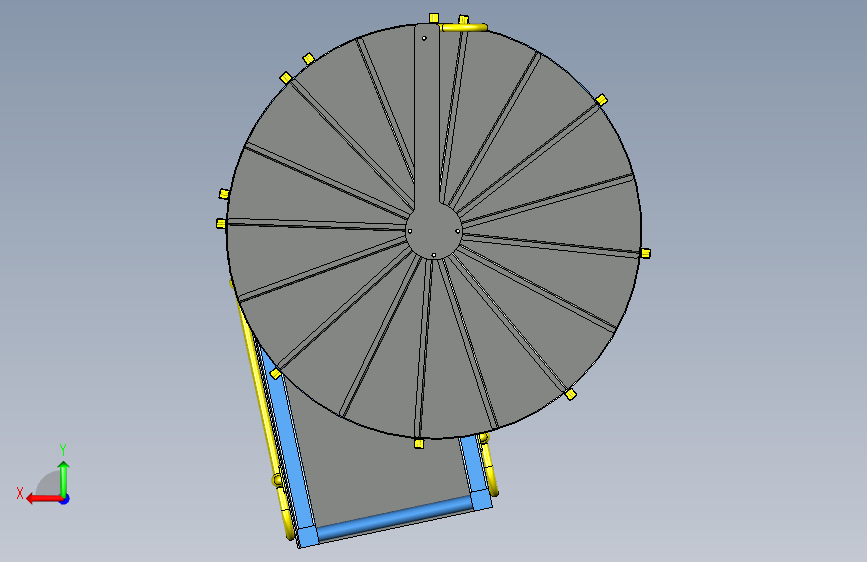Select the blue roller bar at frame bottom

[x=394, y=517]
